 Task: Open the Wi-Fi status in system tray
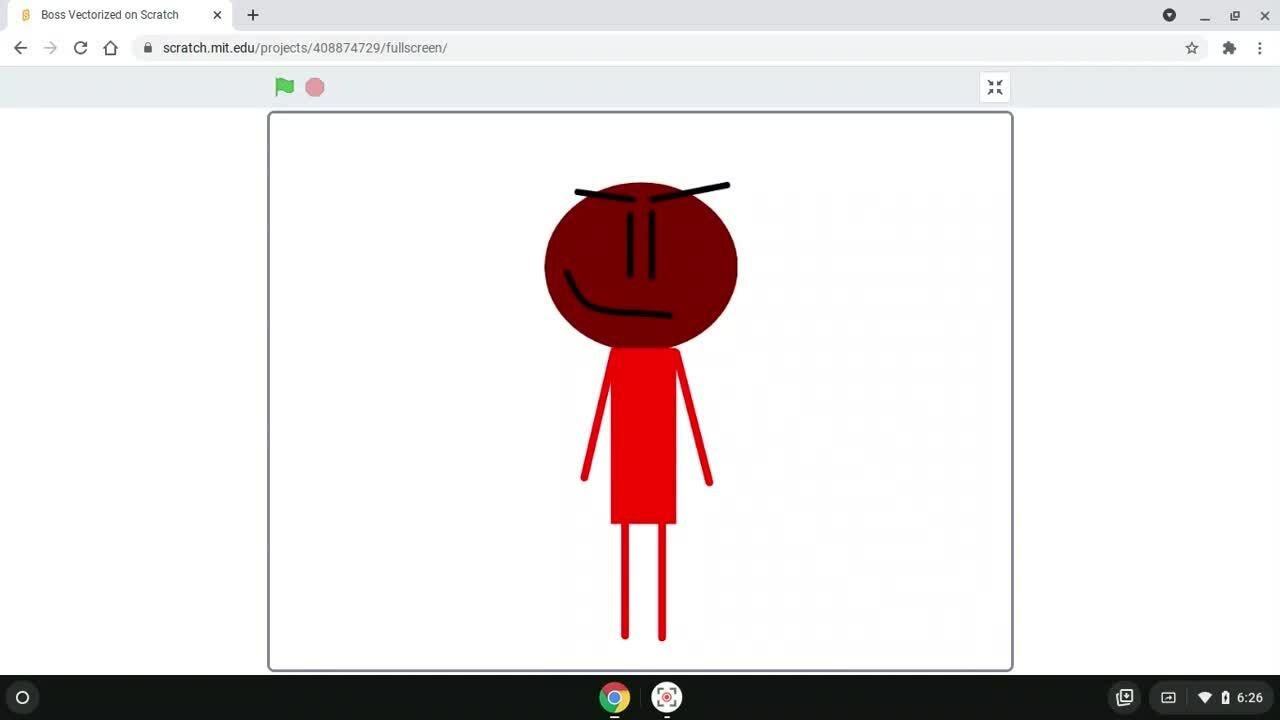tap(1205, 698)
